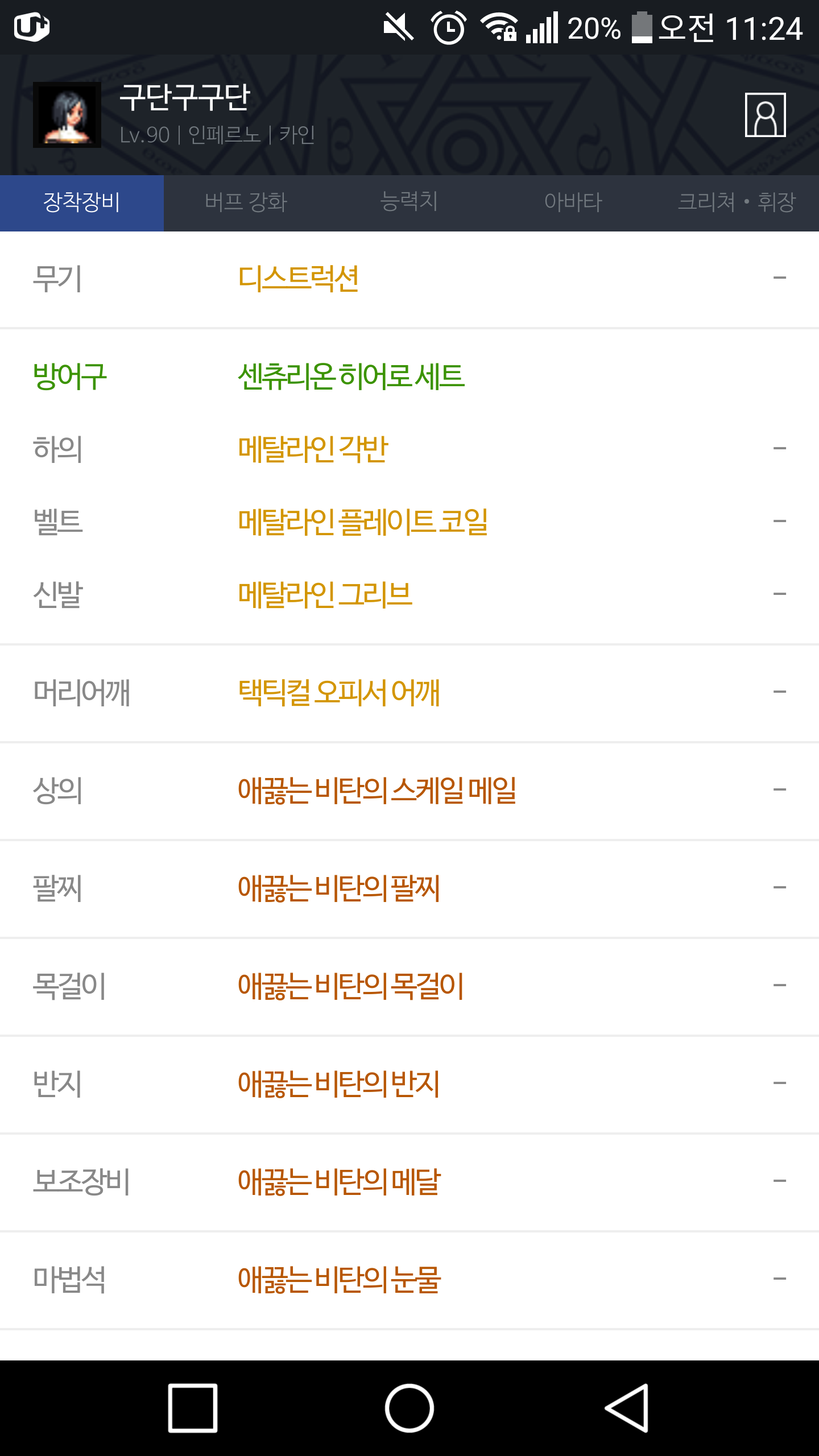Tap the Android home circle icon
This screenshot has width=819, height=1456.
pyautogui.click(x=409, y=1408)
